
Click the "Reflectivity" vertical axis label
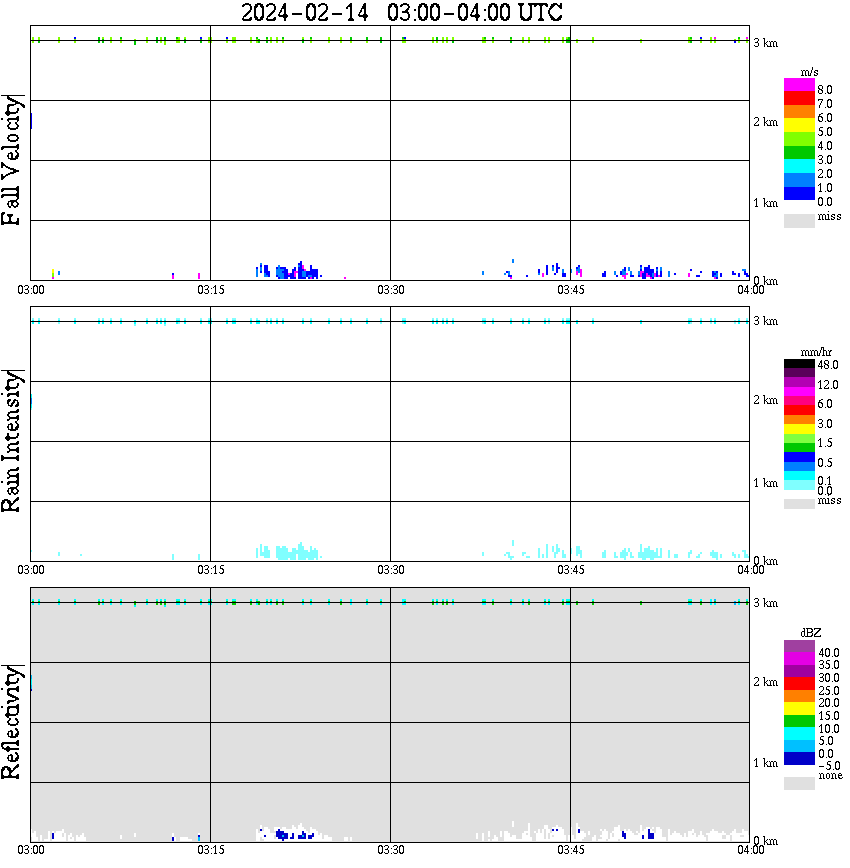pyautogui.click(x=11, y=722)
